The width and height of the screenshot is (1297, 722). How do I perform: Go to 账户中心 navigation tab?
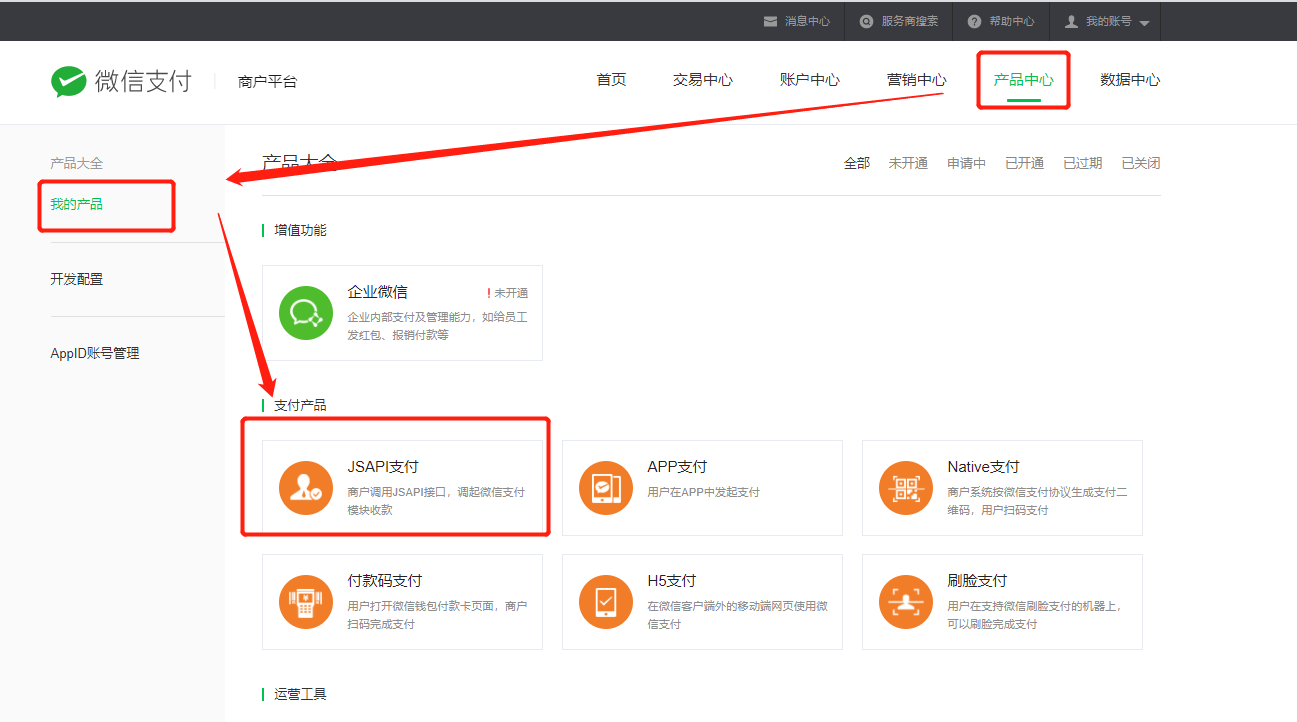point(809,80)
